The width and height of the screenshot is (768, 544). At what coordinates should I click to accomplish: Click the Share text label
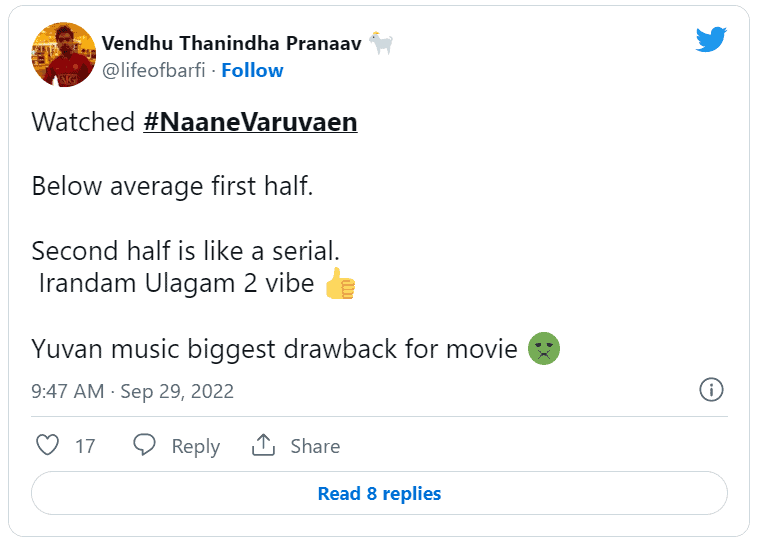tap(315, 446)
